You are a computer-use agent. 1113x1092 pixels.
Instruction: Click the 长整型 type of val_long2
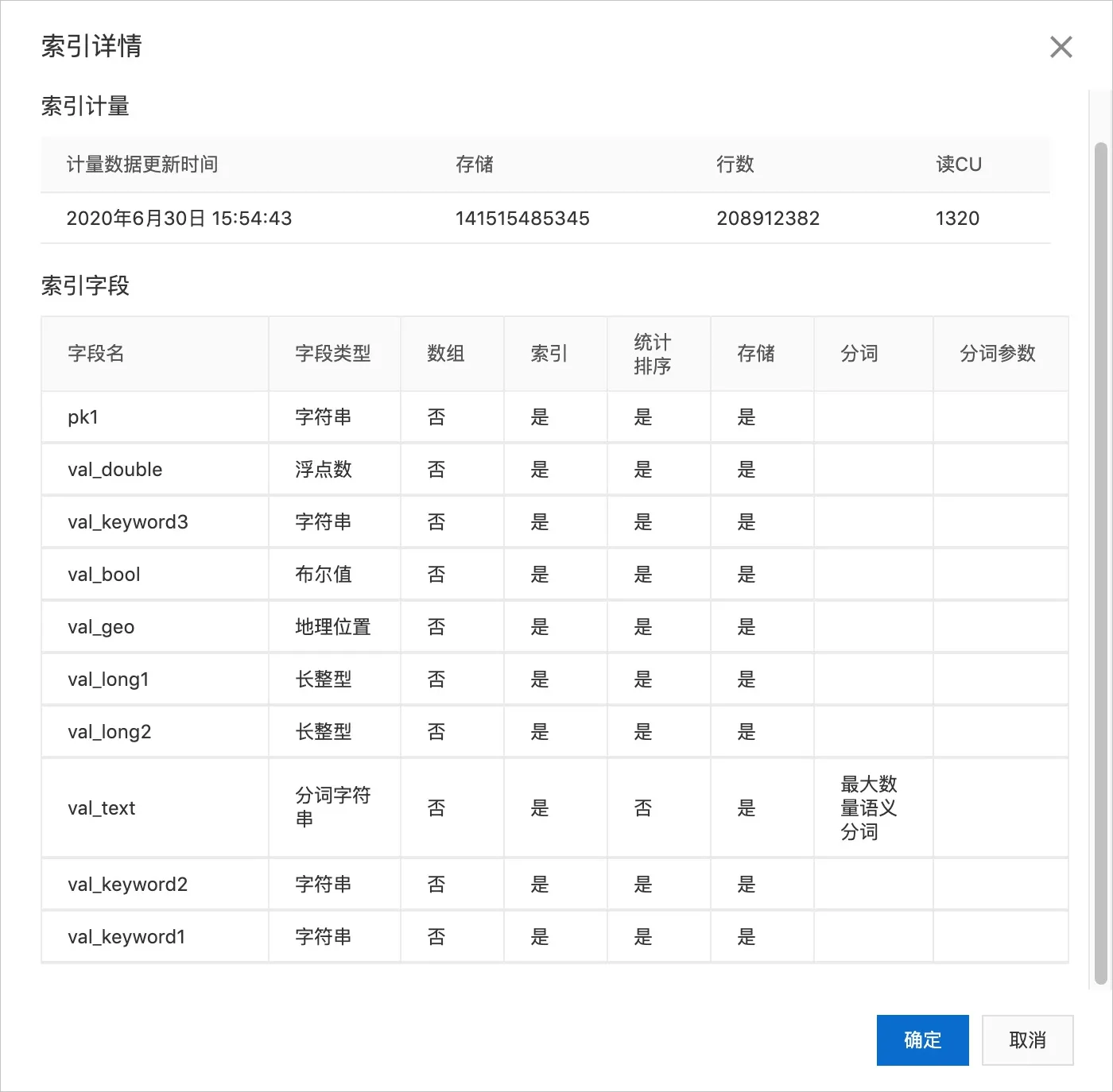pos(324,732)
